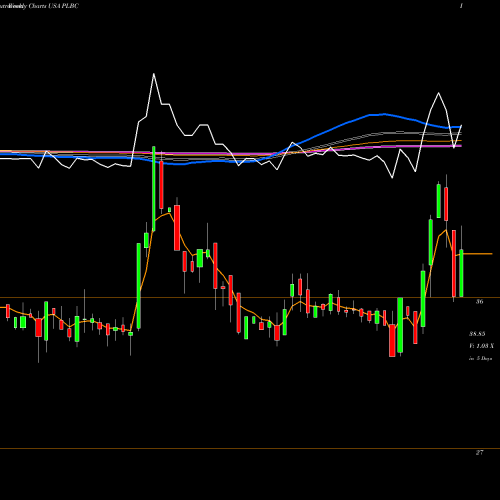Screen dimensions: 500x500
Task: Click the highest peak of the white indicator line
Action: 154,74
